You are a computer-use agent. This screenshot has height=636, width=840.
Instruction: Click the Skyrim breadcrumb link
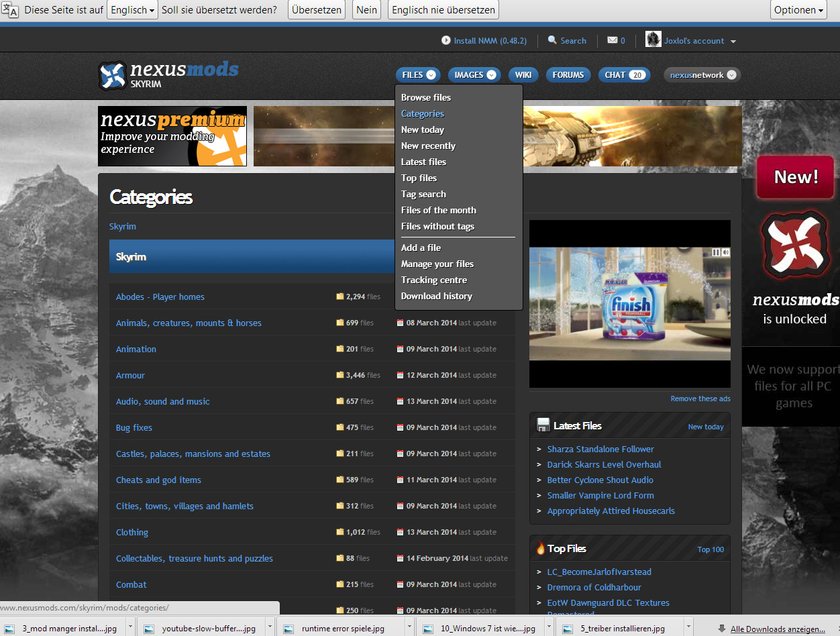click(x=123, y=226)
